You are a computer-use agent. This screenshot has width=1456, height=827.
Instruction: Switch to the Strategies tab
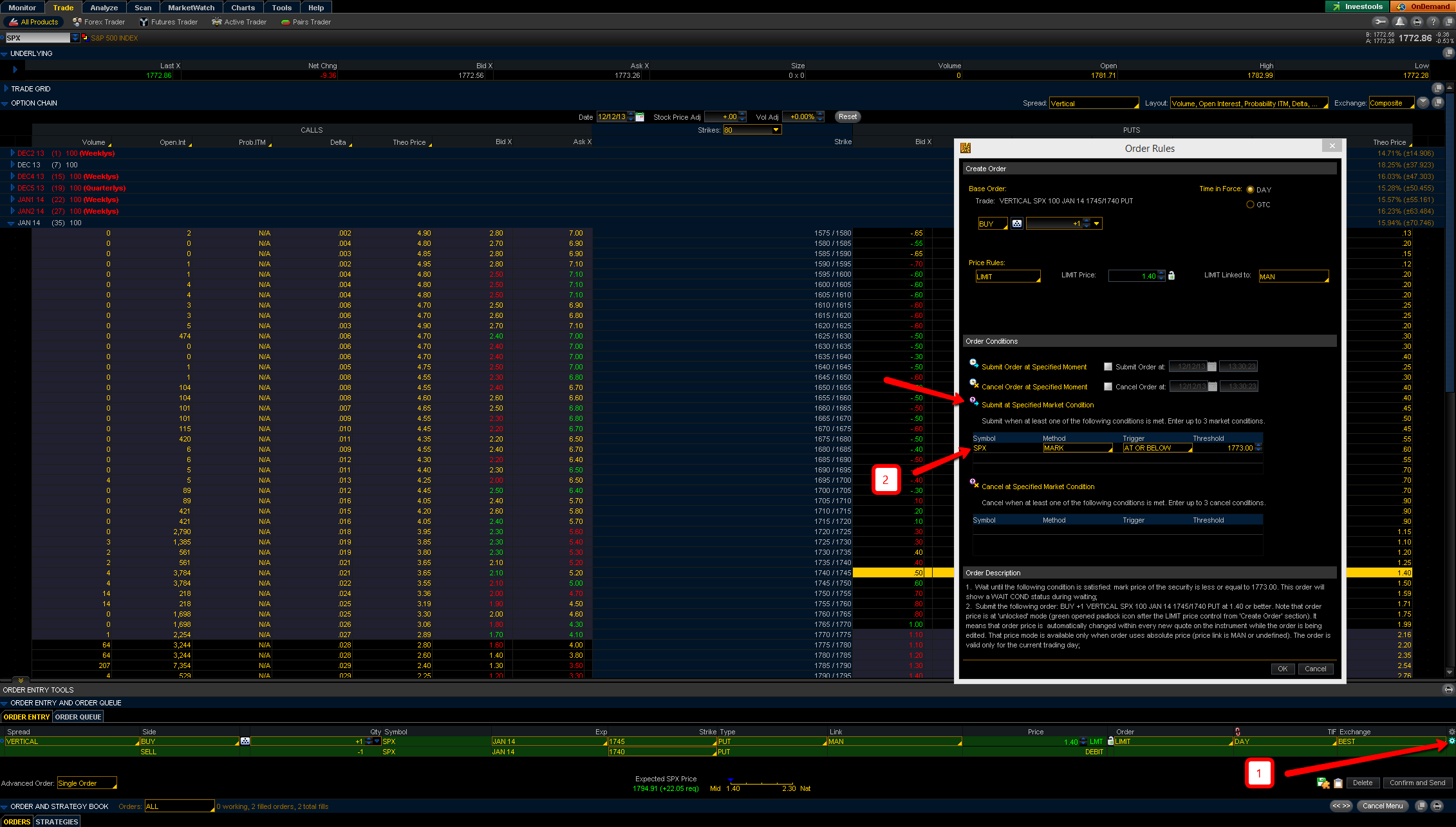coord(57,822)
